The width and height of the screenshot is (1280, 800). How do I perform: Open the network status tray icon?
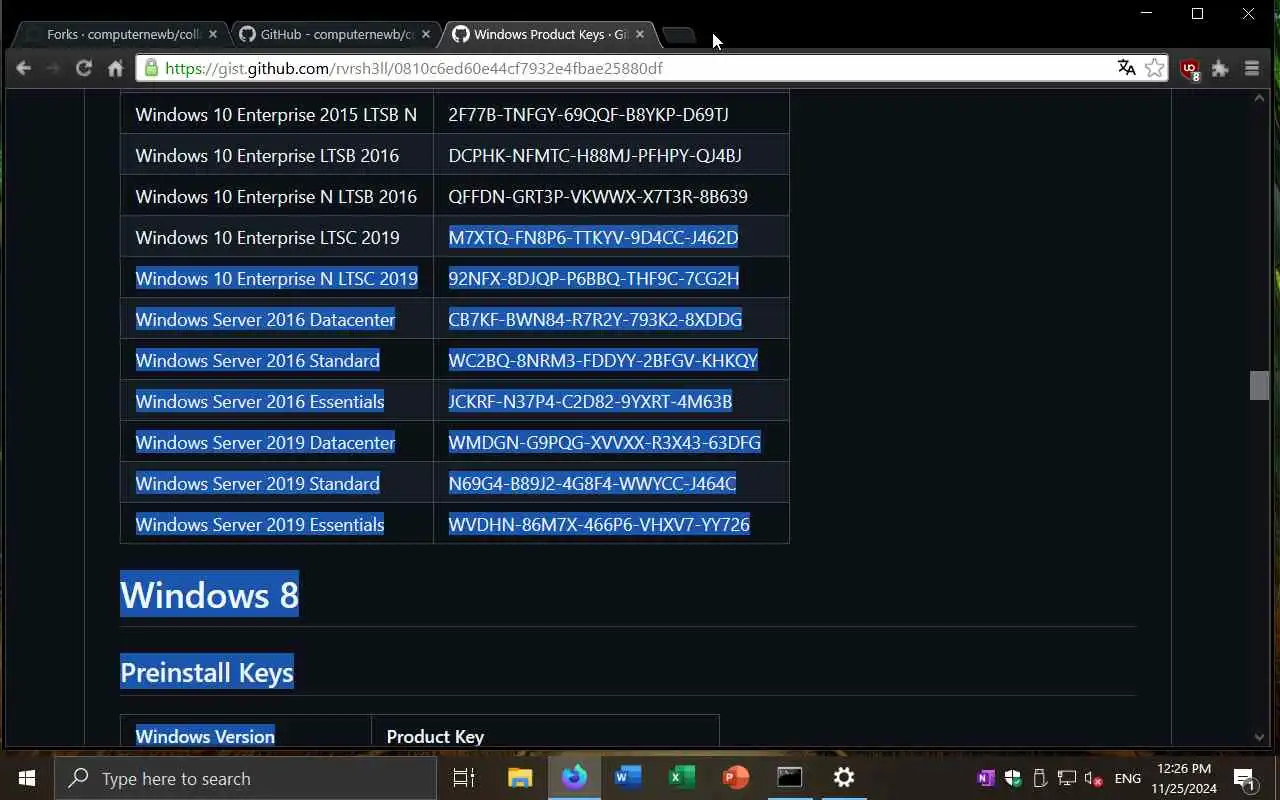pos(1067,778)
